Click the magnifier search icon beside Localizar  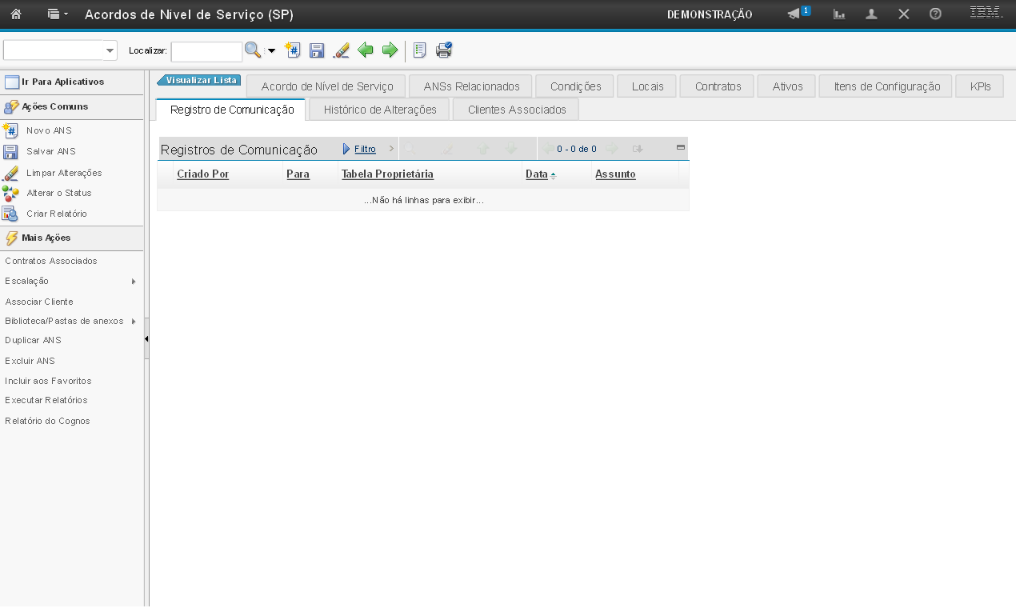click(253, 49)
